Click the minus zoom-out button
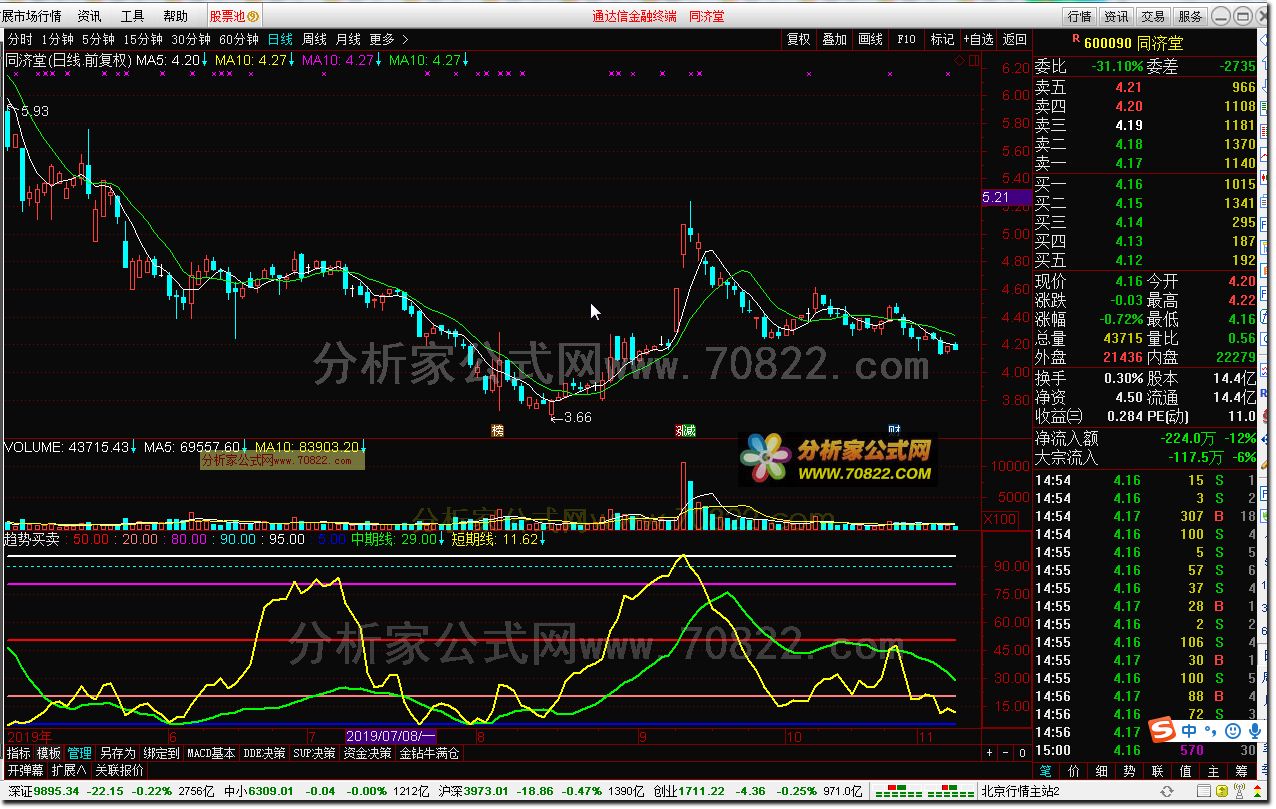Viewport: 1276px width, 809px height. coord(1005,753)
